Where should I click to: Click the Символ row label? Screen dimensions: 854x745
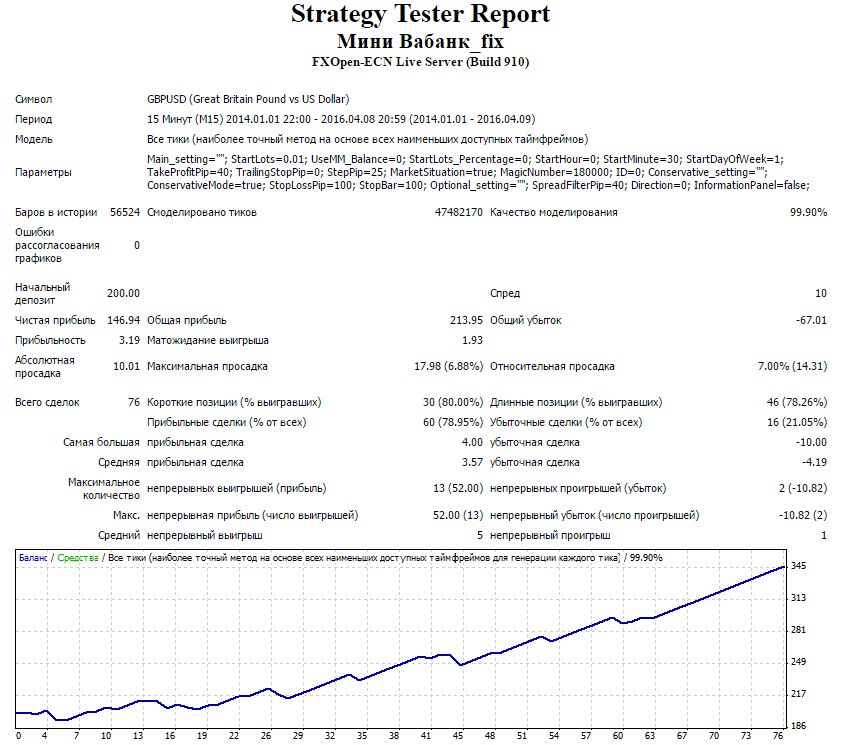coord(34,99)
